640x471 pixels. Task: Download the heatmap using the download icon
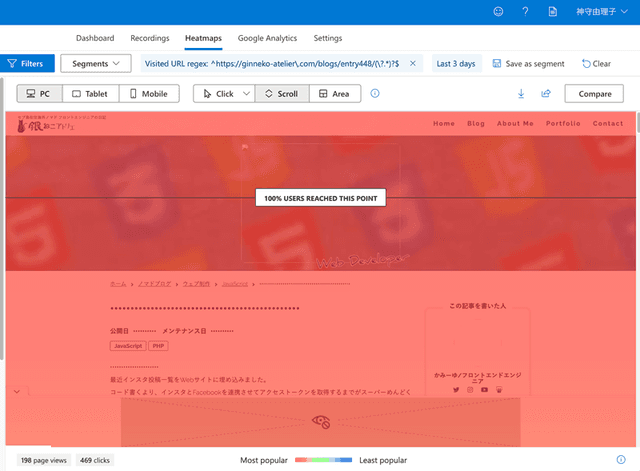click(521, 94)
